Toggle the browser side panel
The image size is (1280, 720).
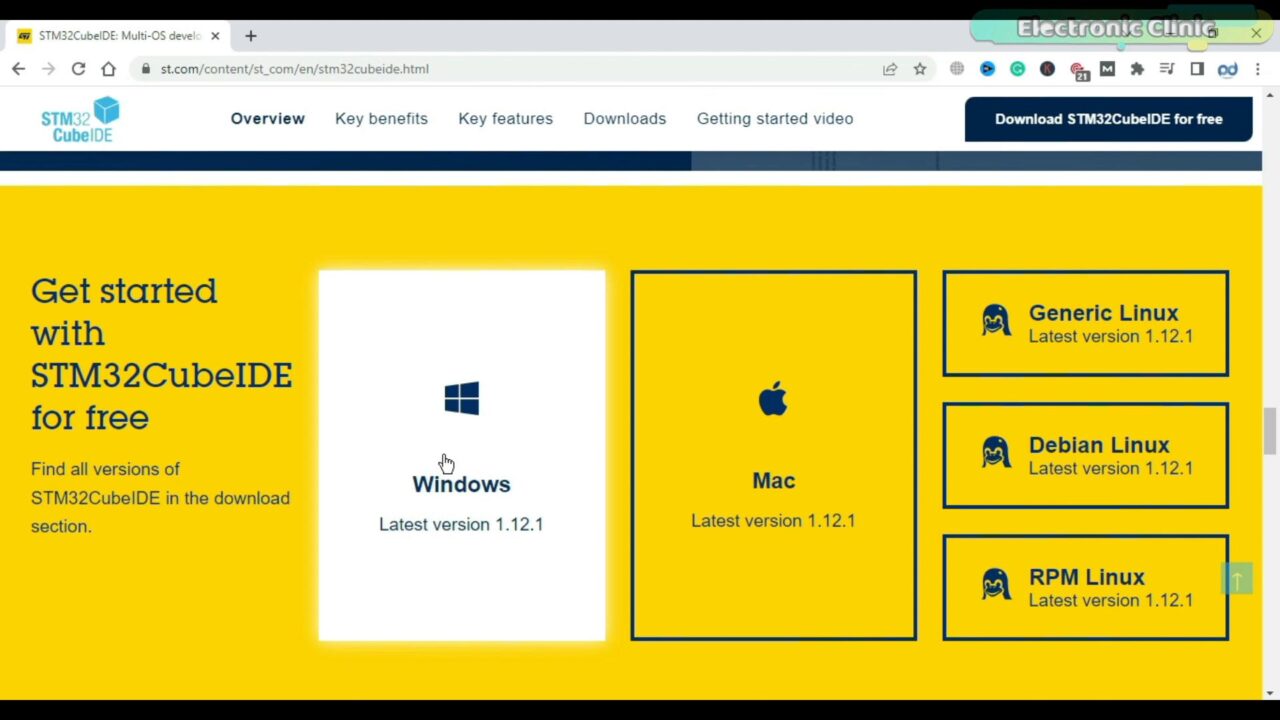pos(1197,69)
